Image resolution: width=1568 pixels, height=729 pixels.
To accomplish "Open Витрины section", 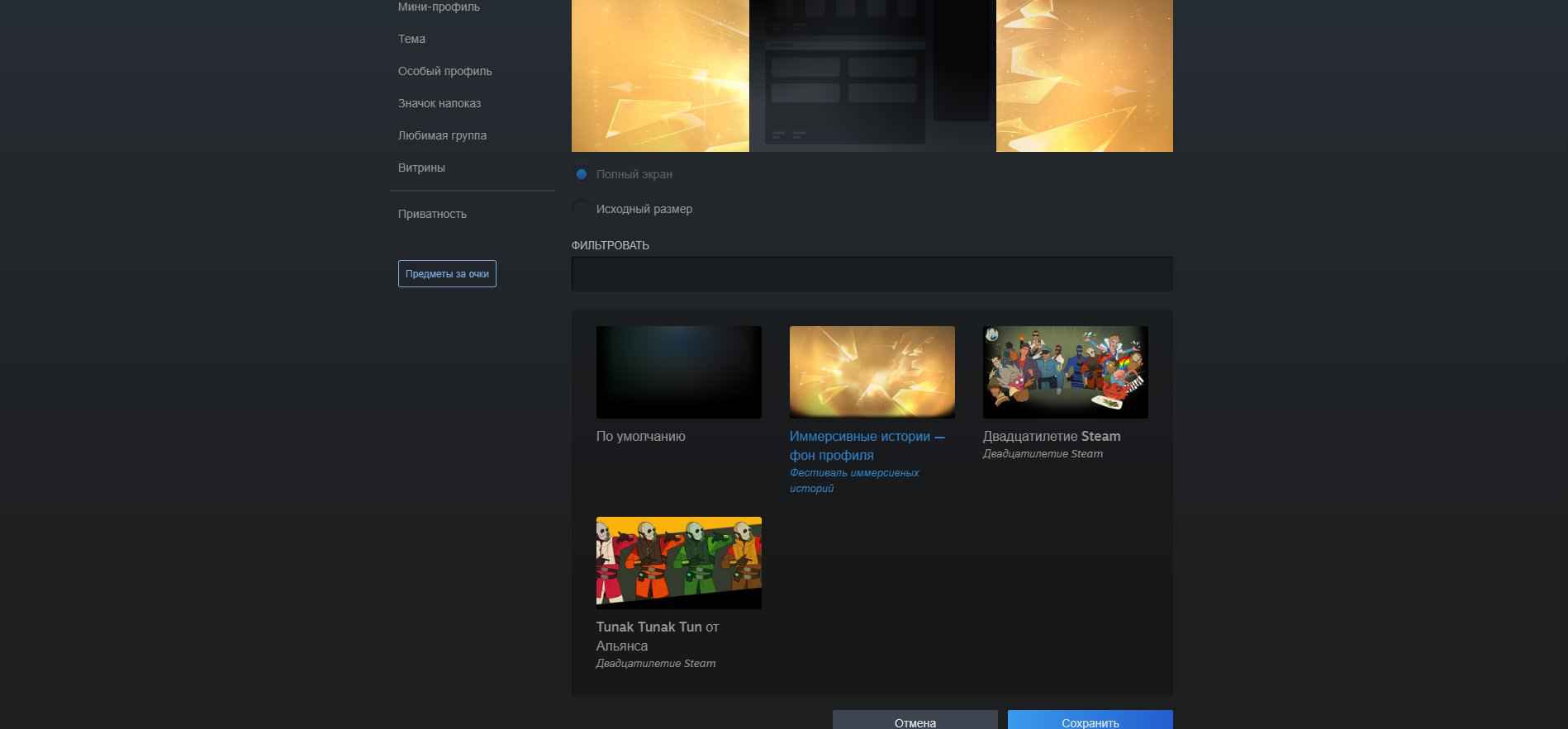I will click(421, 168).
